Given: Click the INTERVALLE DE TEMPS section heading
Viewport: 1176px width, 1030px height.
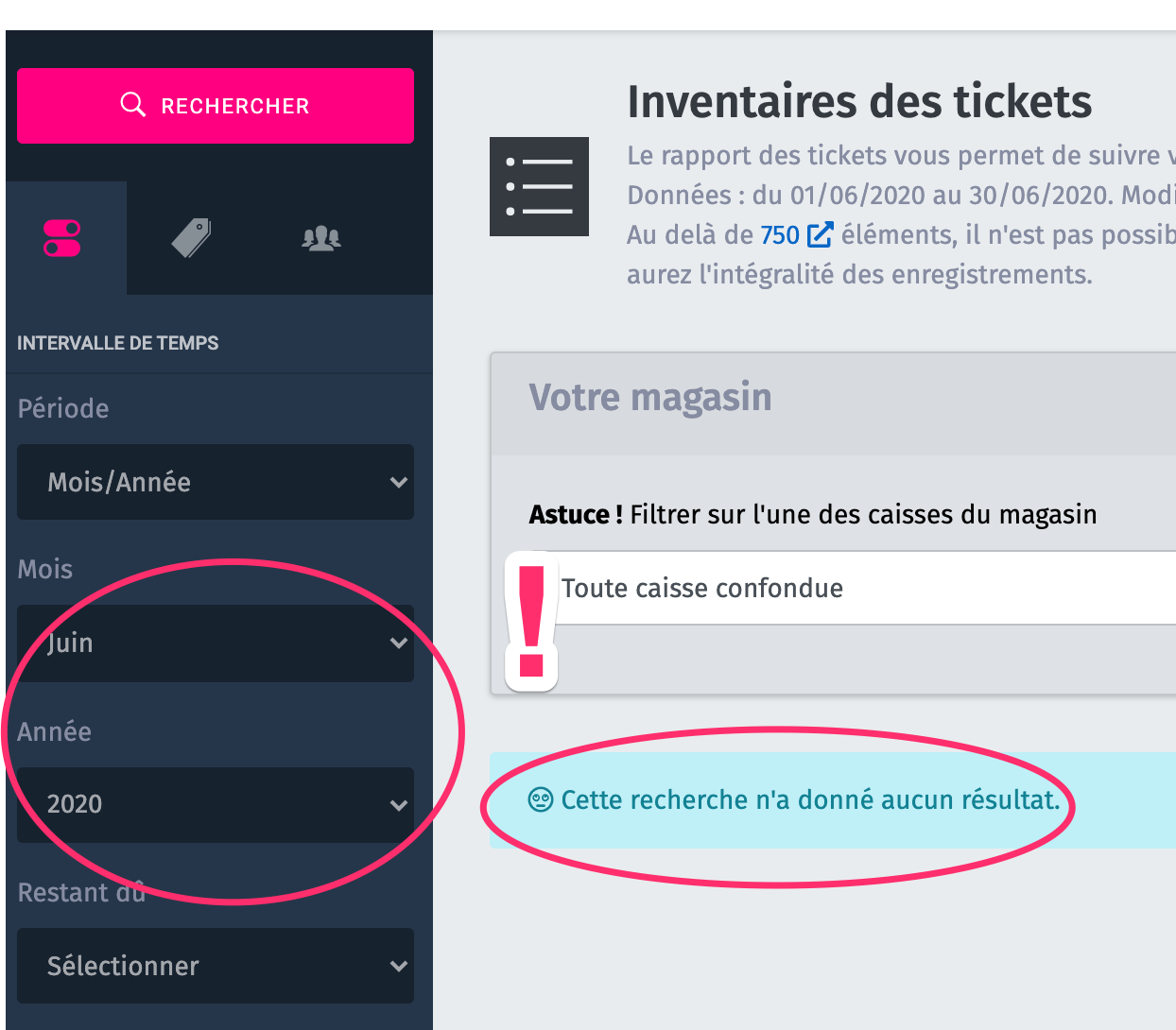Looking at the screenshot, I should (118, 343).
